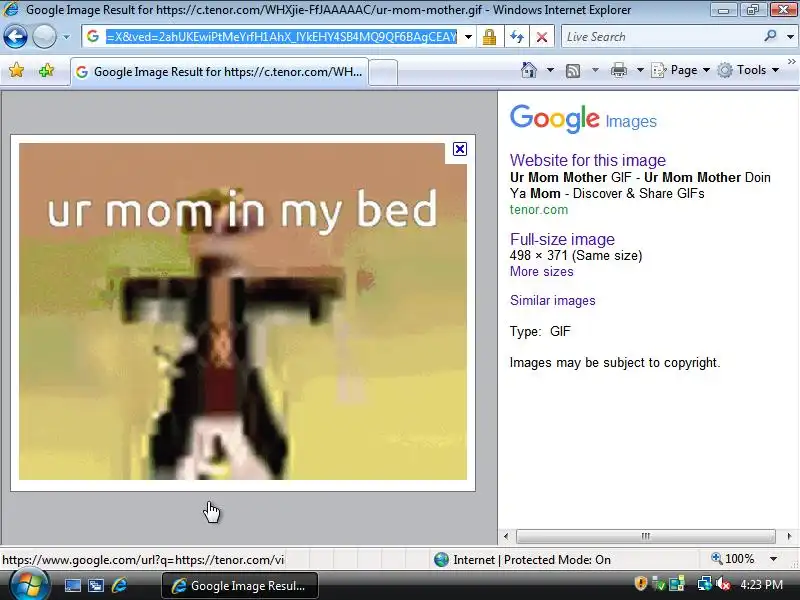Image resolution: width=800 pixels, height=600 pixels.
Task: Open the Similar images link
Action: coord(553,301)
